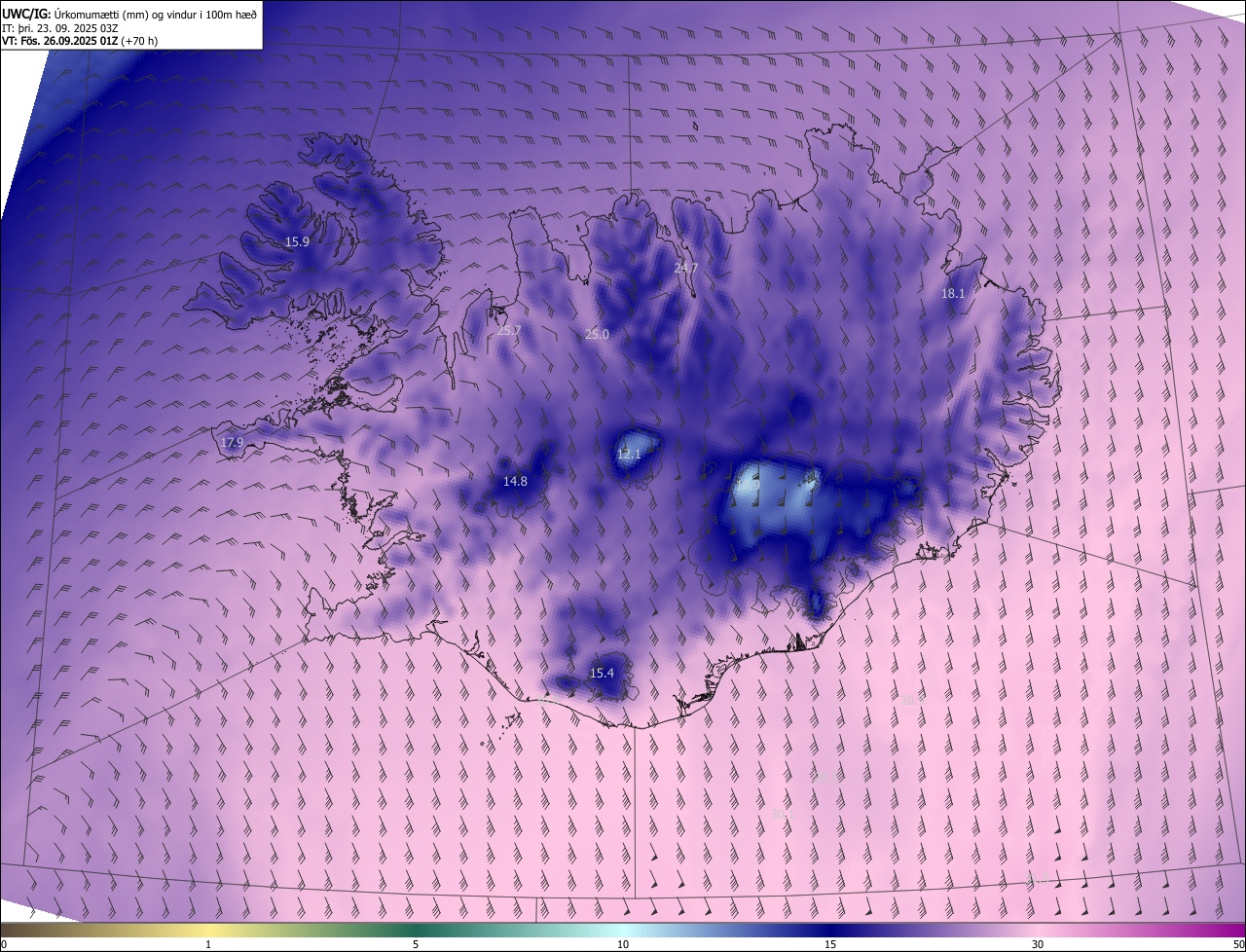Click the 17.9 value on the western peninsula
Screen dimensions: 1246x952
point(232,442)
